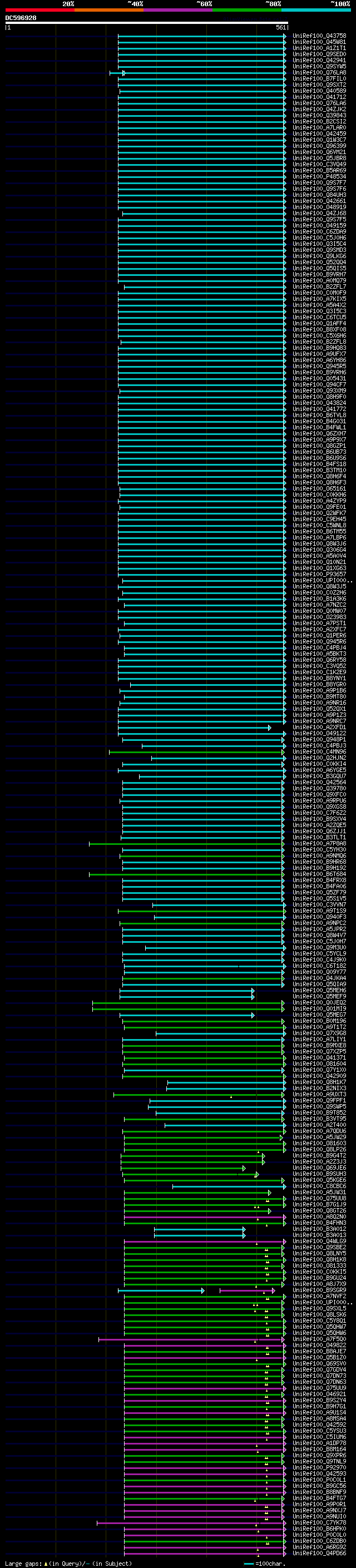Open hit UniRef100_B9GC56

(319, 1486)
